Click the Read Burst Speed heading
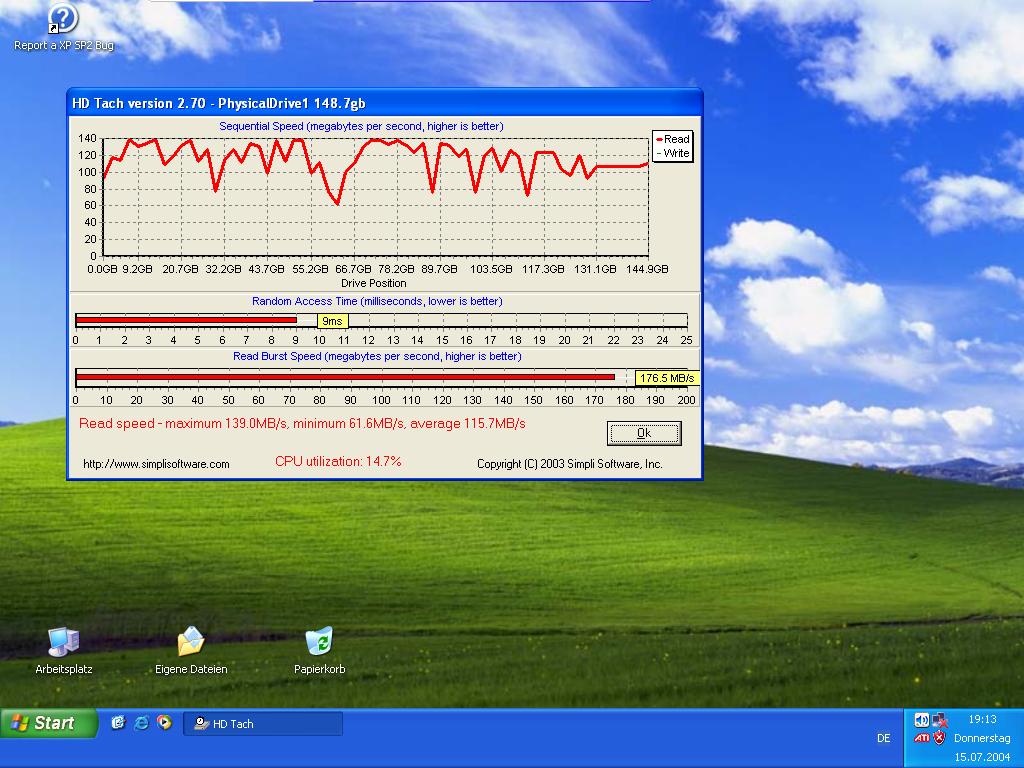This screenshot has height=768, width=1024. tap(377, 356)
